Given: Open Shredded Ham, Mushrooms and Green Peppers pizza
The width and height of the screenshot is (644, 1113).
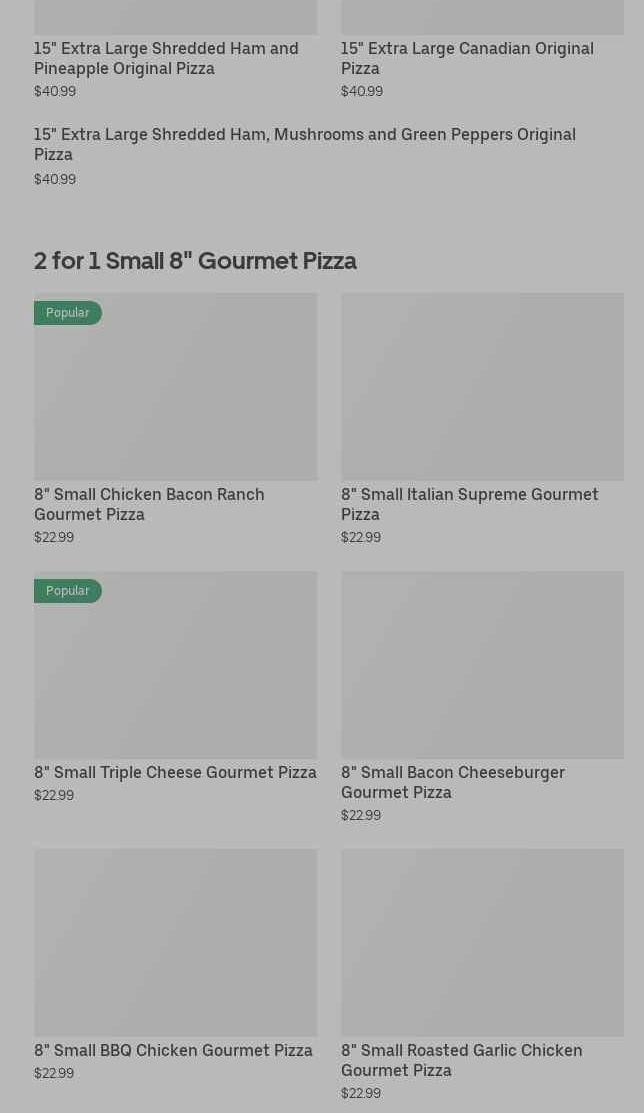Looking at the screenshot, I should 305,144.
